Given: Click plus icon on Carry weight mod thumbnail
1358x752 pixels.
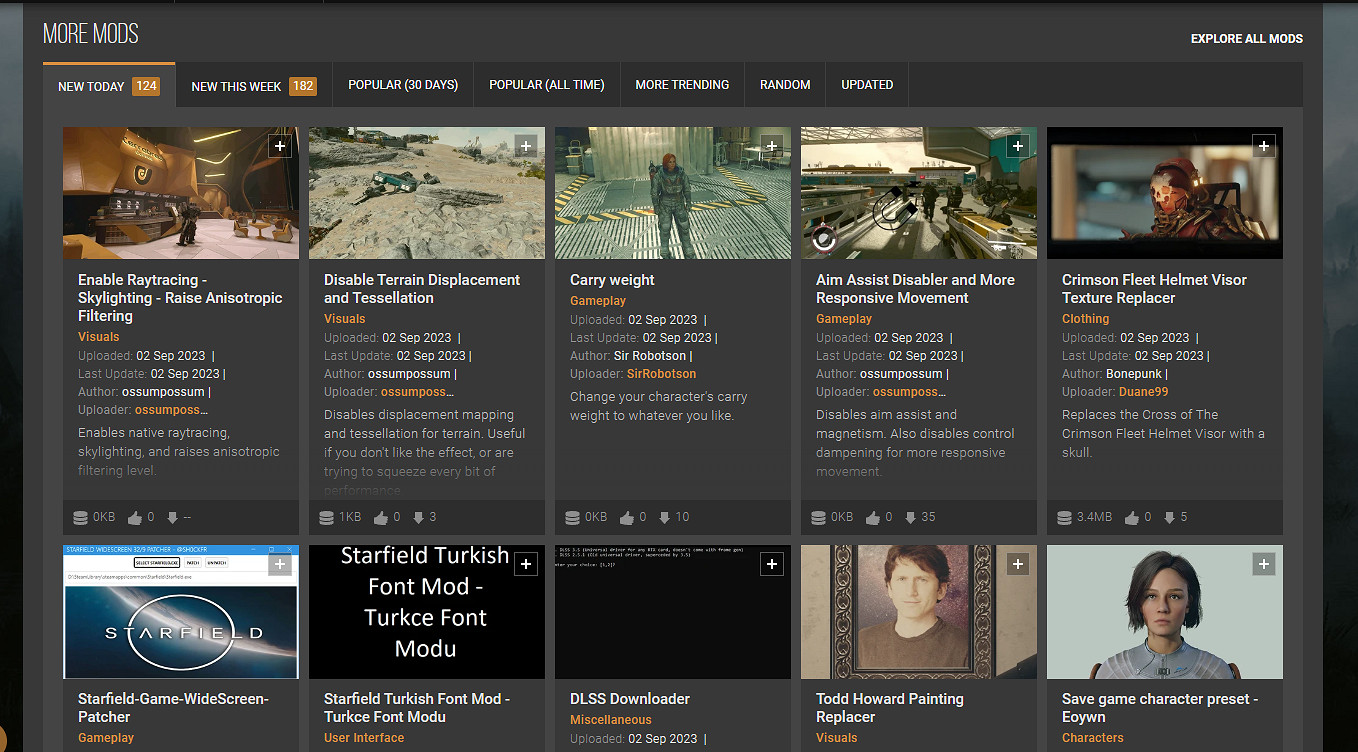Looking at the screenshot, I should tap(772, 146).
